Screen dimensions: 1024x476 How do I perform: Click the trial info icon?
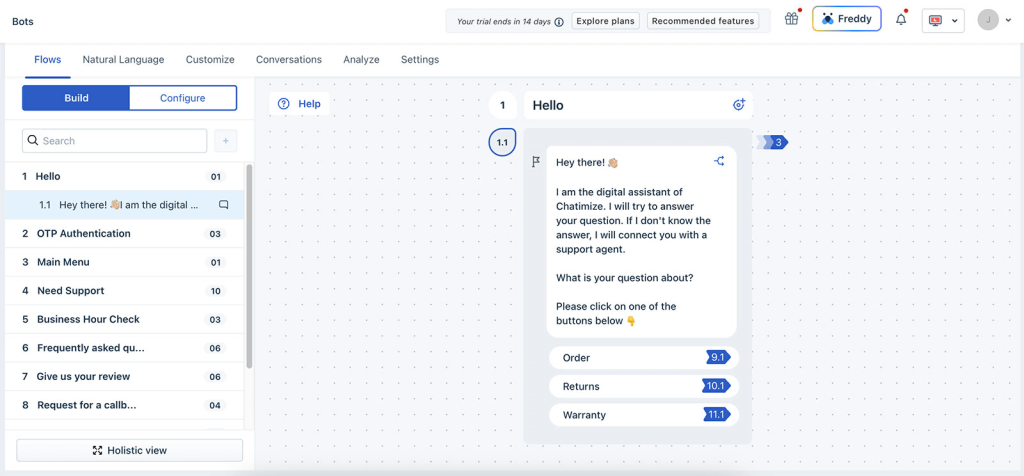point(559,21)
